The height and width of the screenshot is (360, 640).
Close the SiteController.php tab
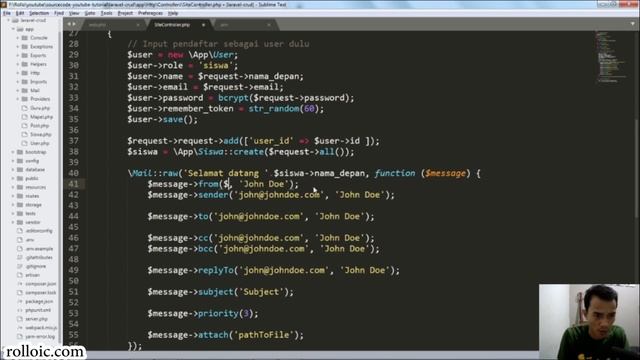203,25
